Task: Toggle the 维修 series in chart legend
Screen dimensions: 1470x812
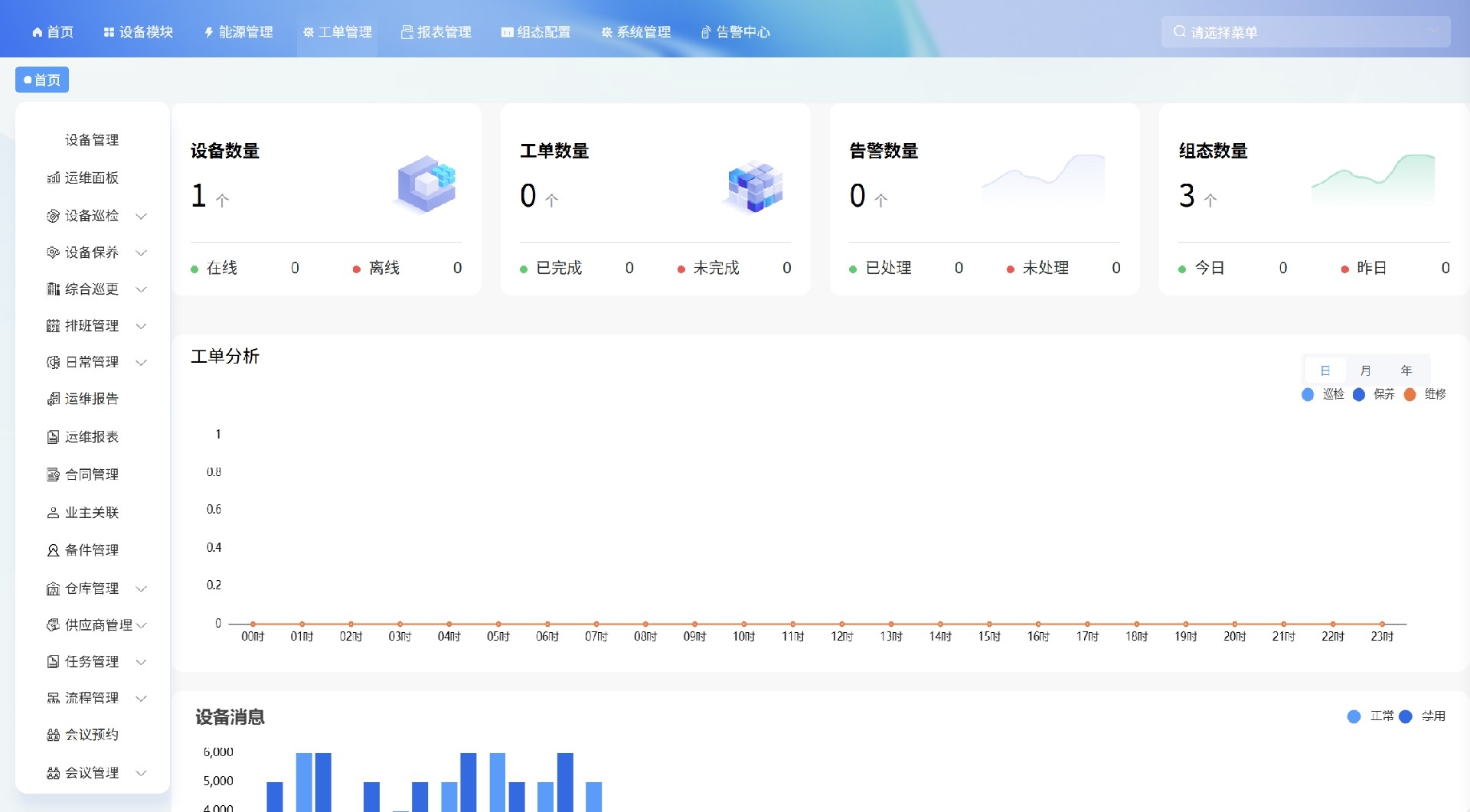Action: tap(1425, 394)
